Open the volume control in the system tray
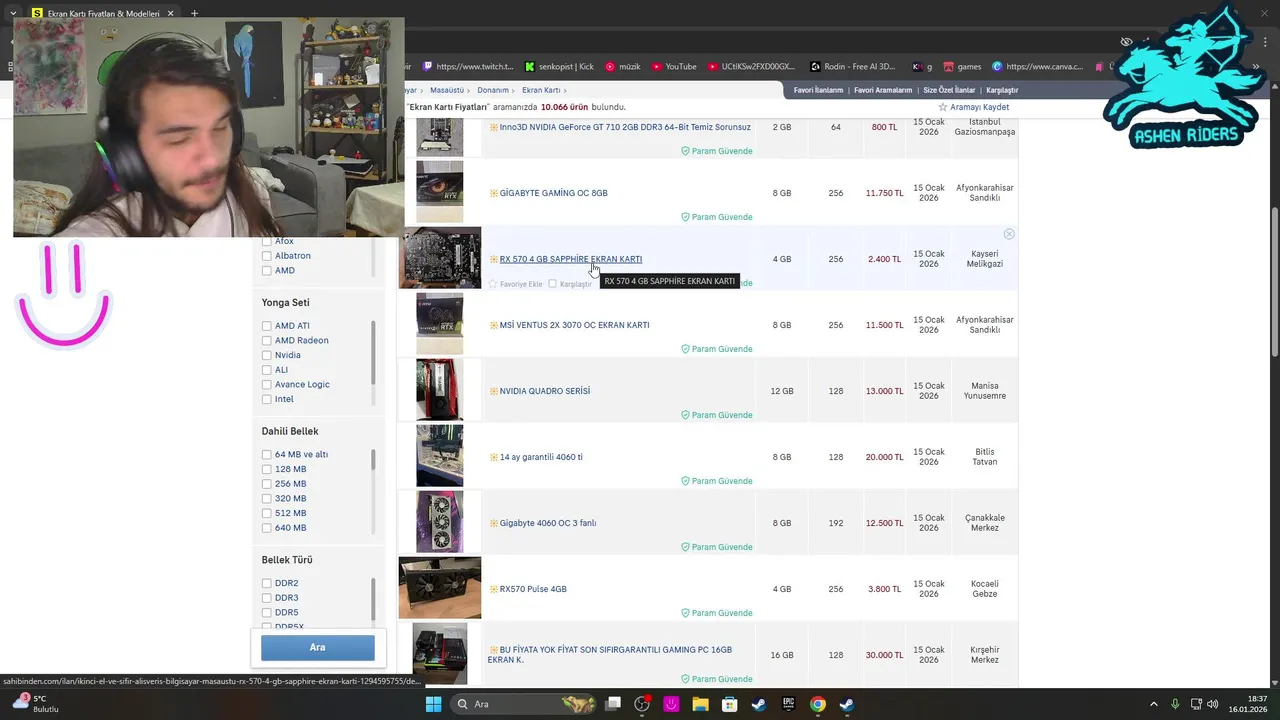1280x720 pixels. click(x=1212, y=704)
